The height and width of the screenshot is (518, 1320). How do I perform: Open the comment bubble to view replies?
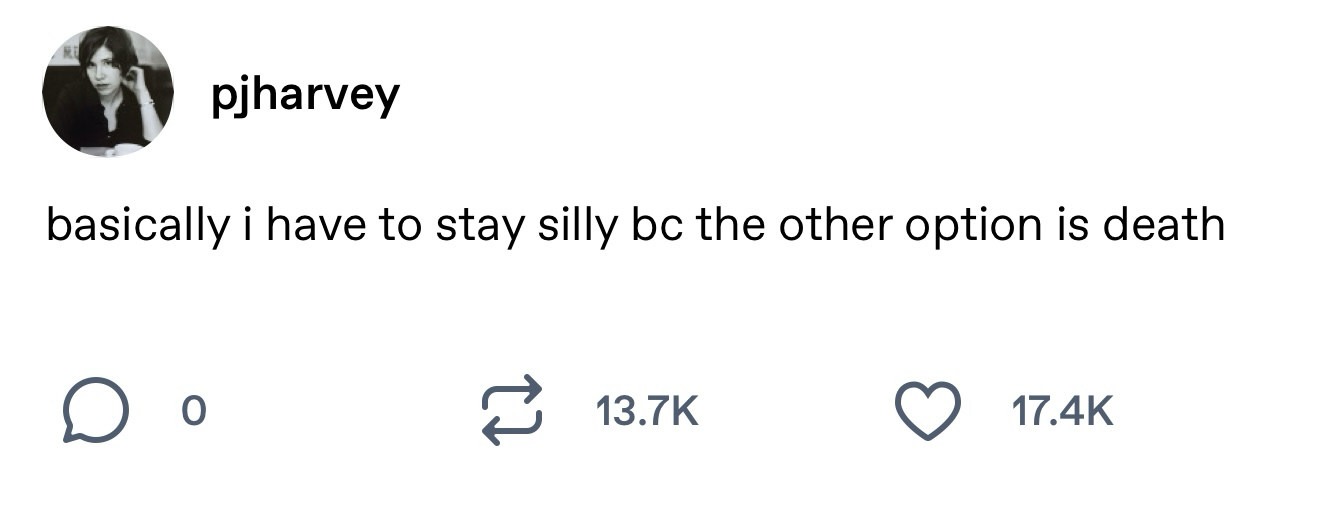97,411
